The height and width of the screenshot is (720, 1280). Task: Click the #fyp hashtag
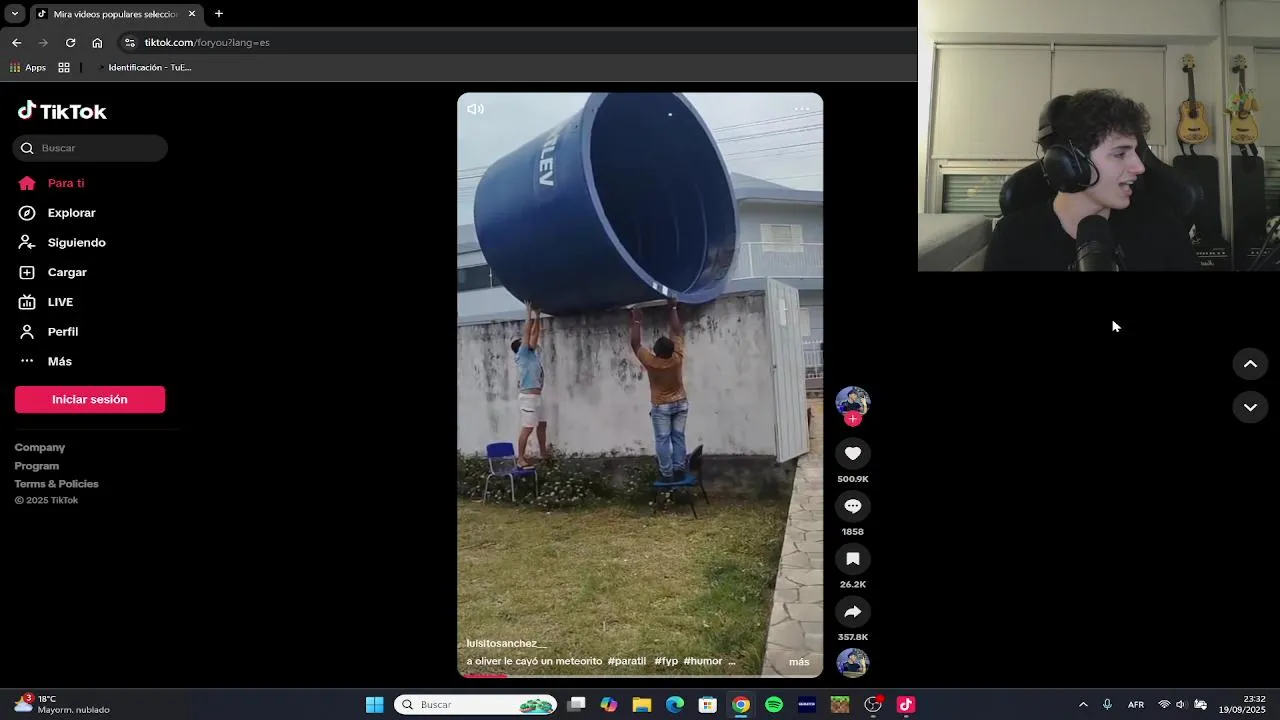666,661
